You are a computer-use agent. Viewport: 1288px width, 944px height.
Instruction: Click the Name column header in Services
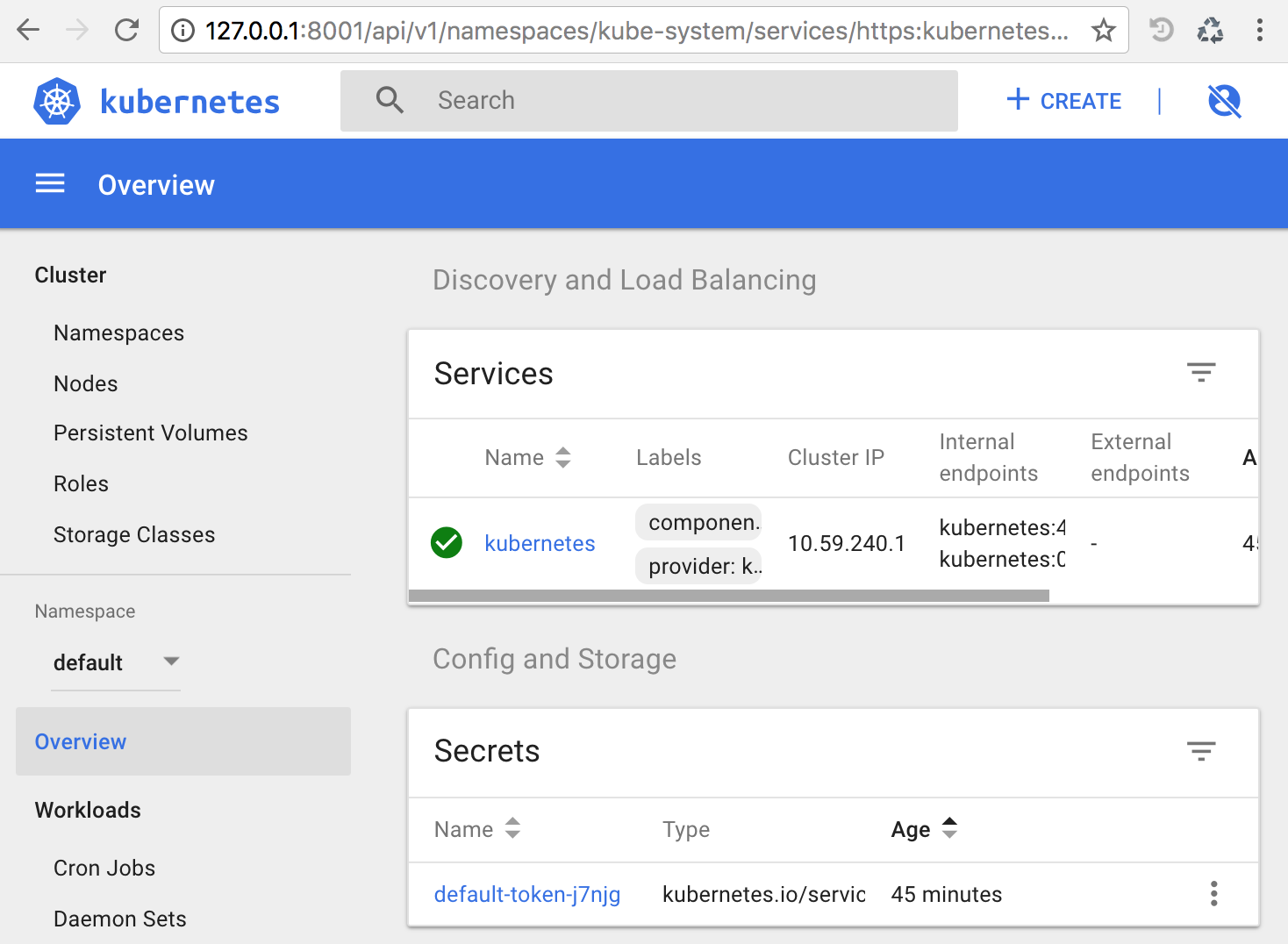click(514, 457)
